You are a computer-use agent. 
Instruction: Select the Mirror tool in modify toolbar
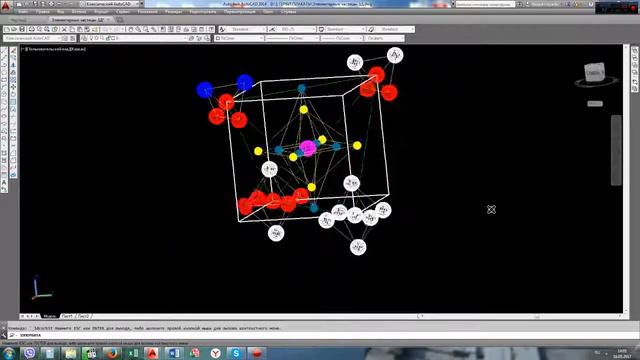tap(13, 65)
